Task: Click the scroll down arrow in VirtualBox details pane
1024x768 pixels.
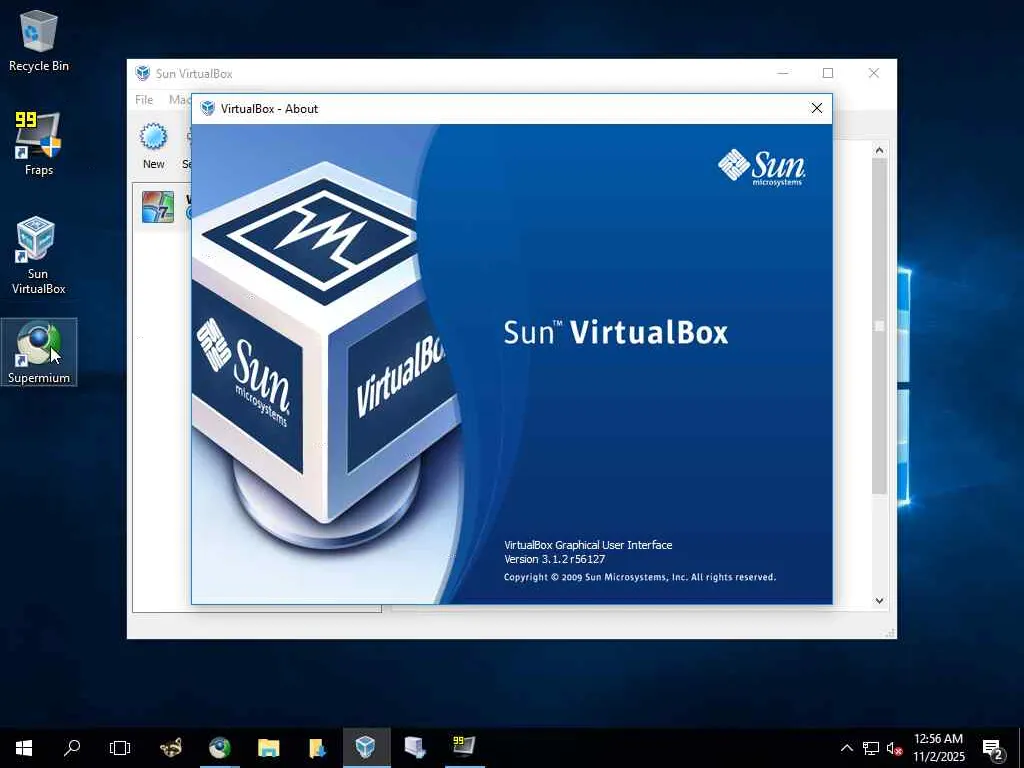Action: tap(879, 601)
